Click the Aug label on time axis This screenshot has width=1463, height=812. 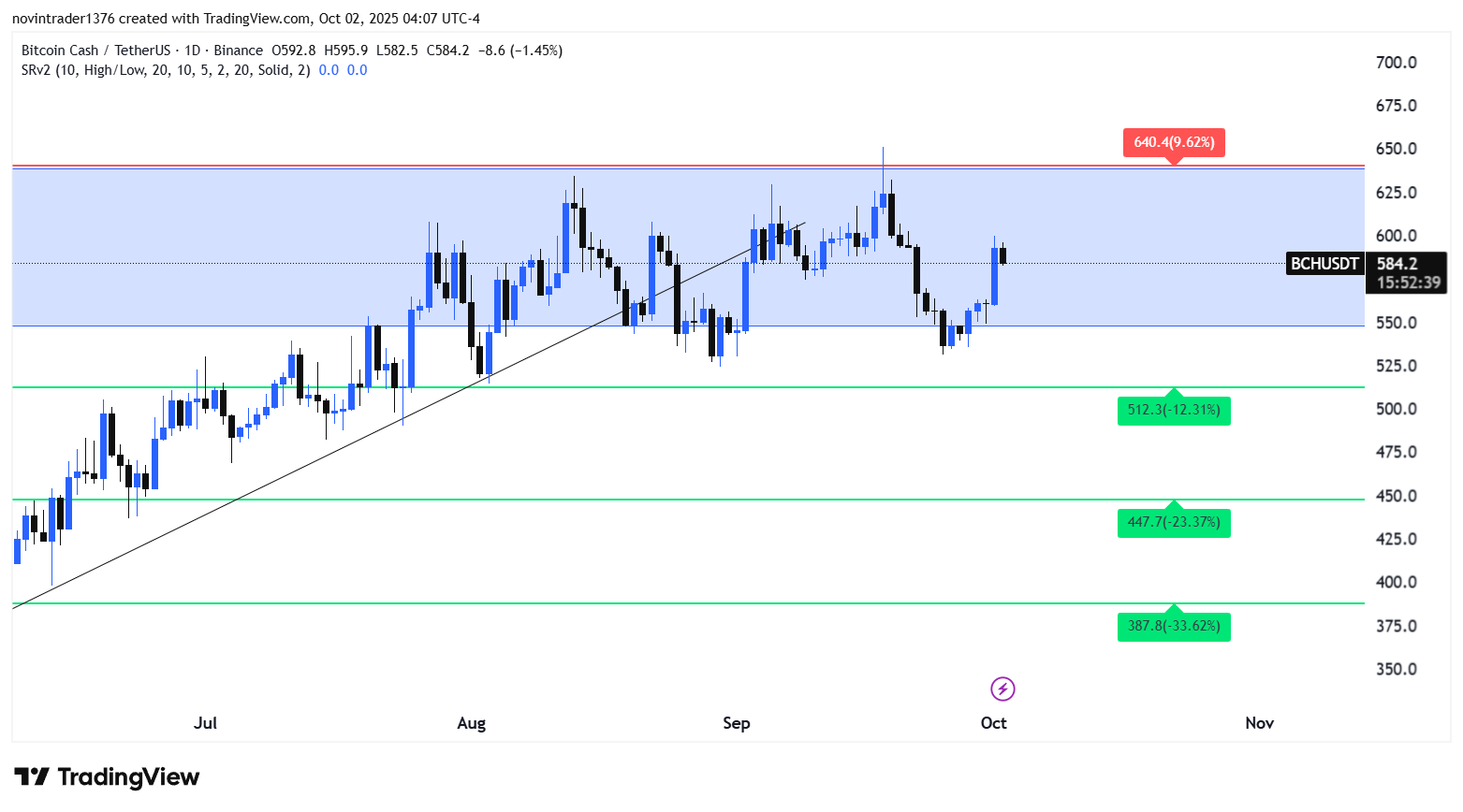[471, 723]
